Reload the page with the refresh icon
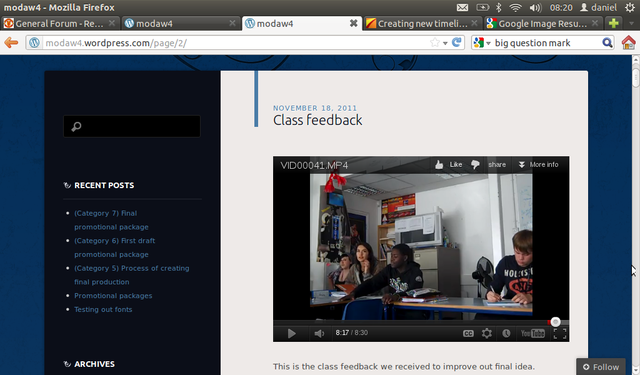Image resolution: width=640 pixels, height=375 pixels. click(457, 42)
